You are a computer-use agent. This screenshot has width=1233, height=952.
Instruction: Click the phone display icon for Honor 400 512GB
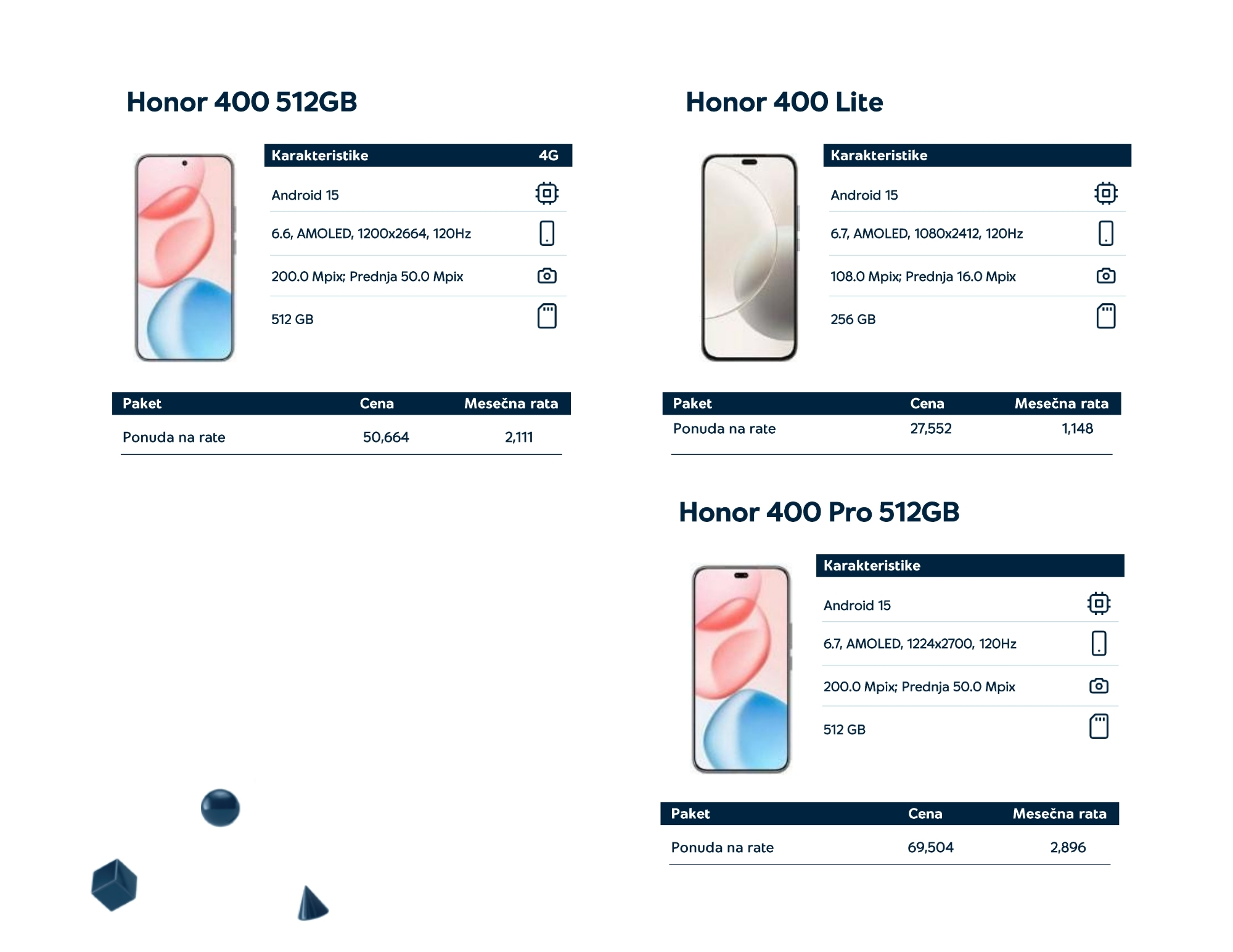click(x=546, y=234)
